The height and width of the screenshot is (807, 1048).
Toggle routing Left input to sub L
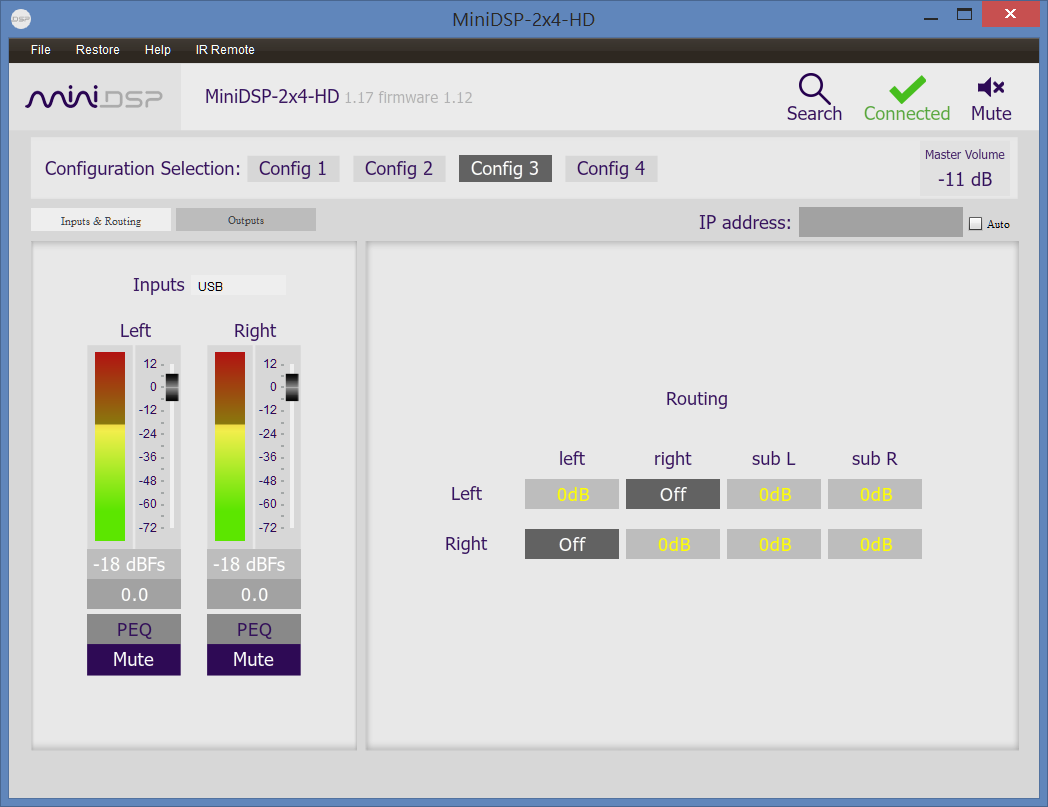pyautogui.click(x=774, y=494)
